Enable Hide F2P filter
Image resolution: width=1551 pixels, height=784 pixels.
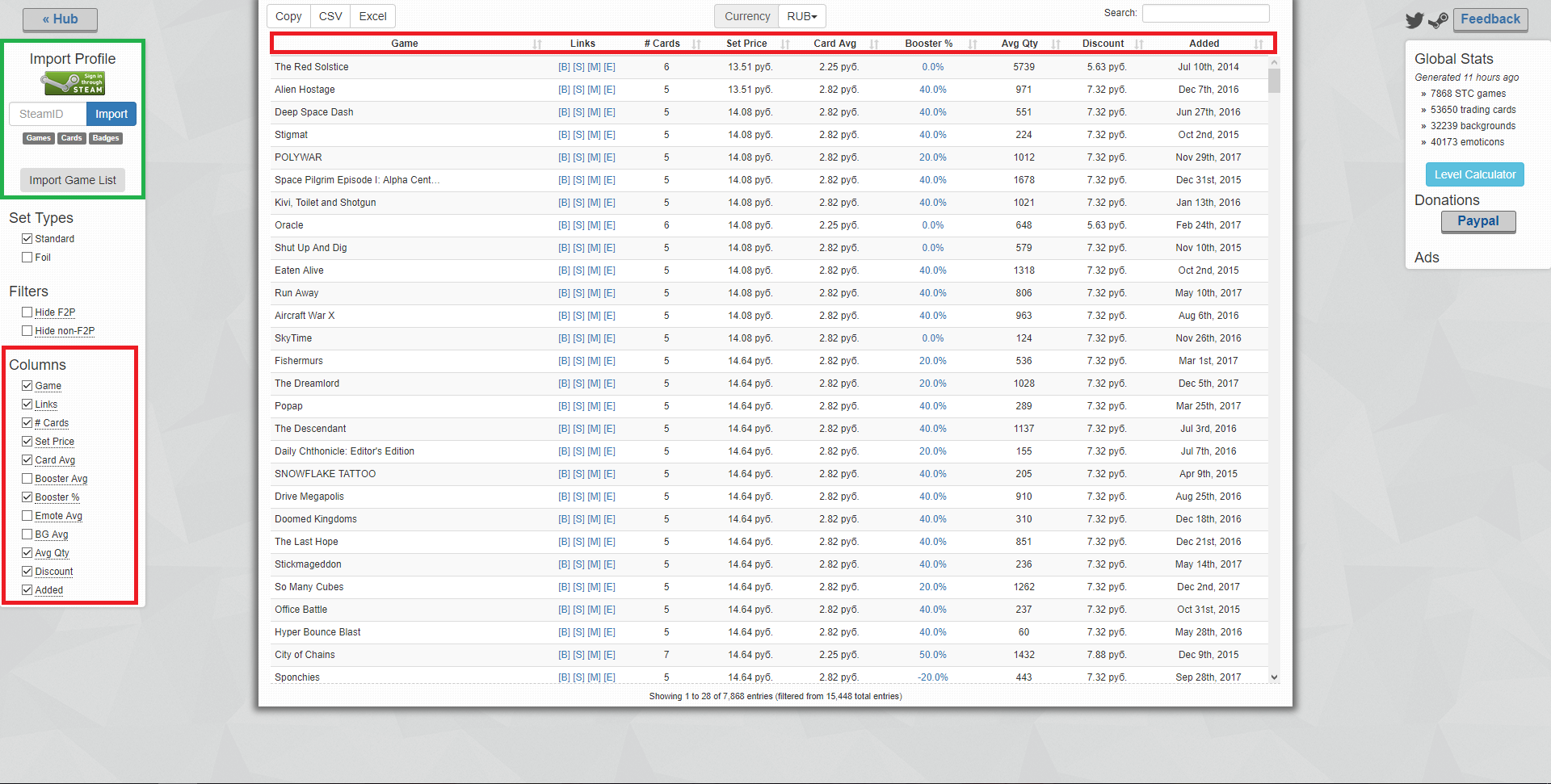pyautogui.click(x=27, y=312)
